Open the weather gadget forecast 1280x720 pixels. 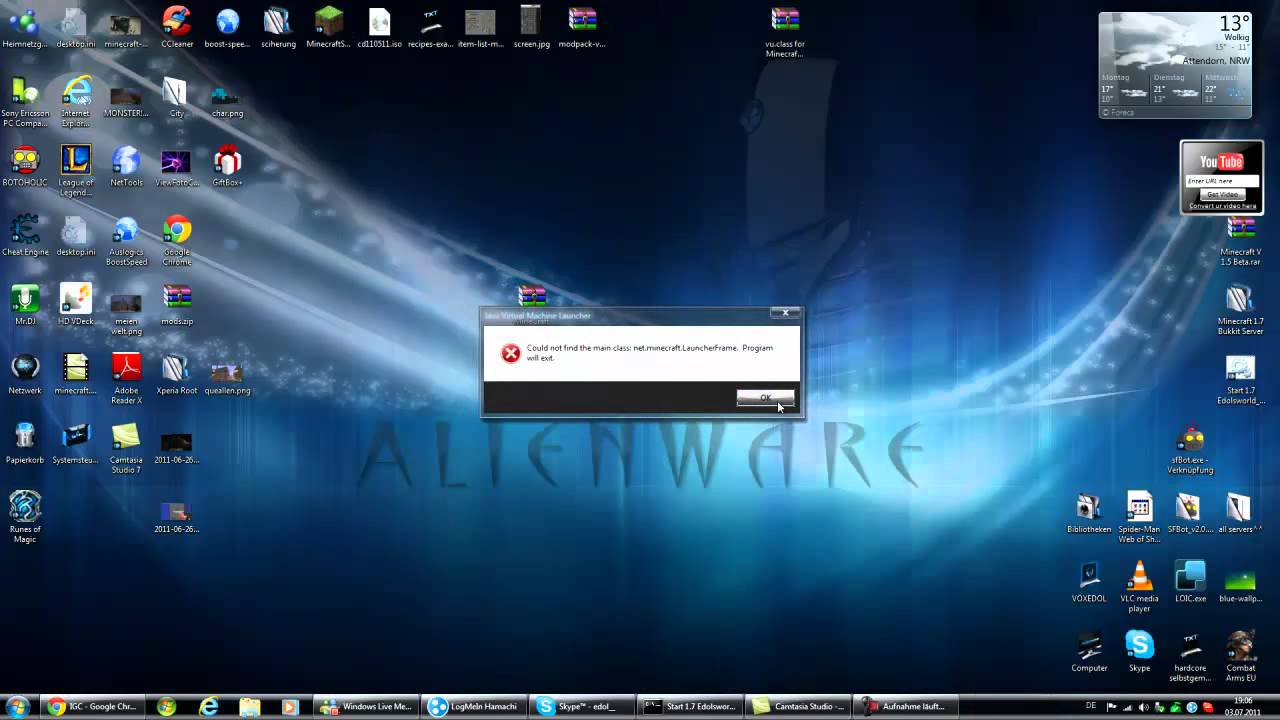(x=1175, y=65)
